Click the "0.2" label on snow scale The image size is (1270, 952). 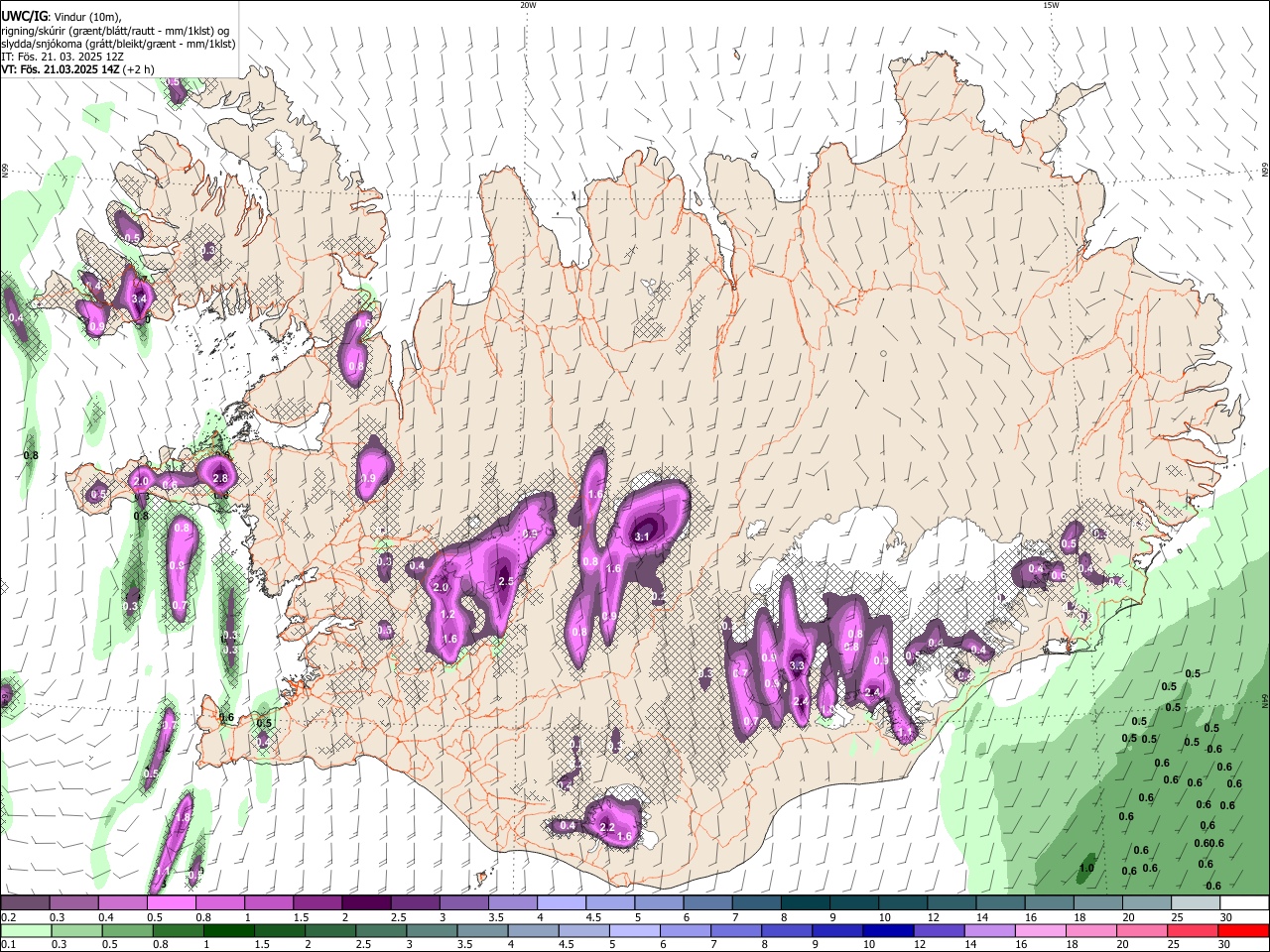pyautogui.click(x=8, y=917)
